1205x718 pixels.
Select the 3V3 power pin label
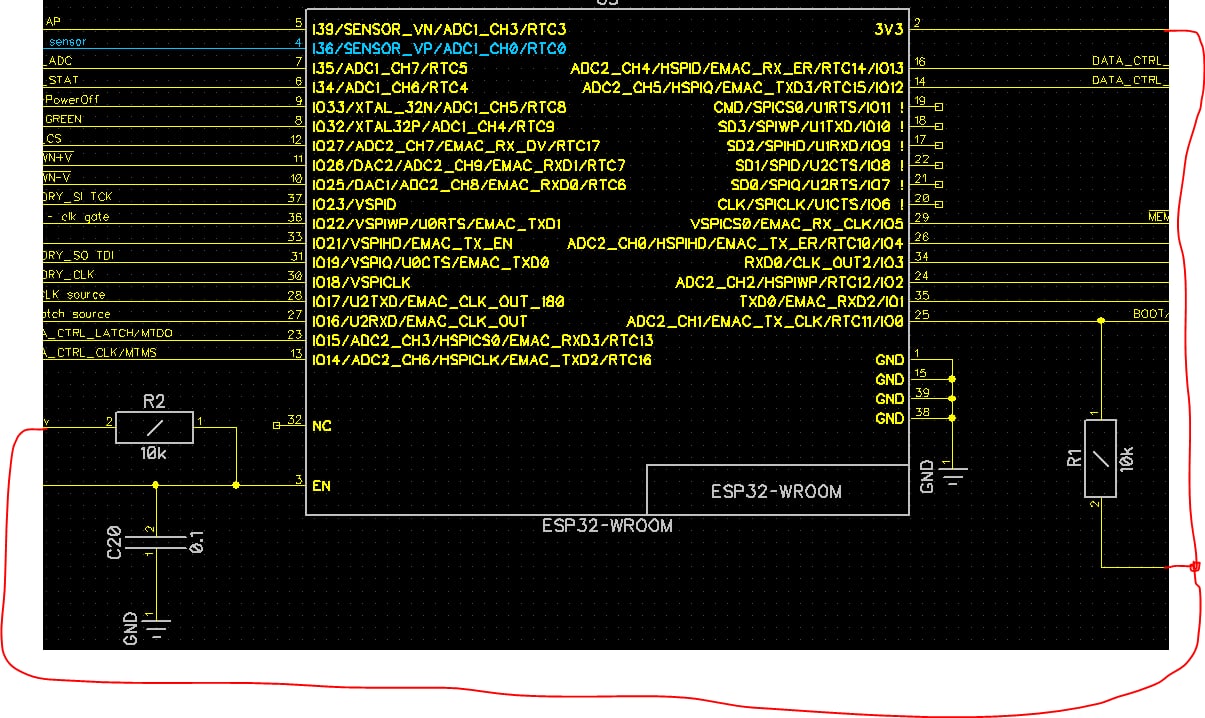pyautogui.click(x=889, y=29)
